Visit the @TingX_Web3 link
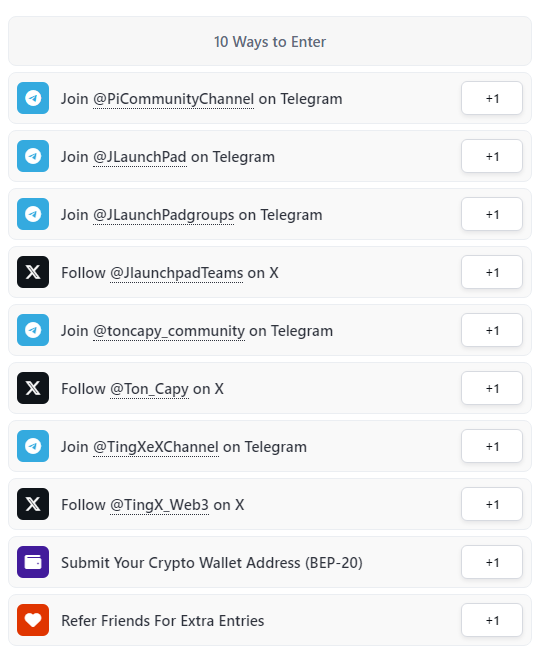This screenshot has height=652, width=540. tap(159, 505)
